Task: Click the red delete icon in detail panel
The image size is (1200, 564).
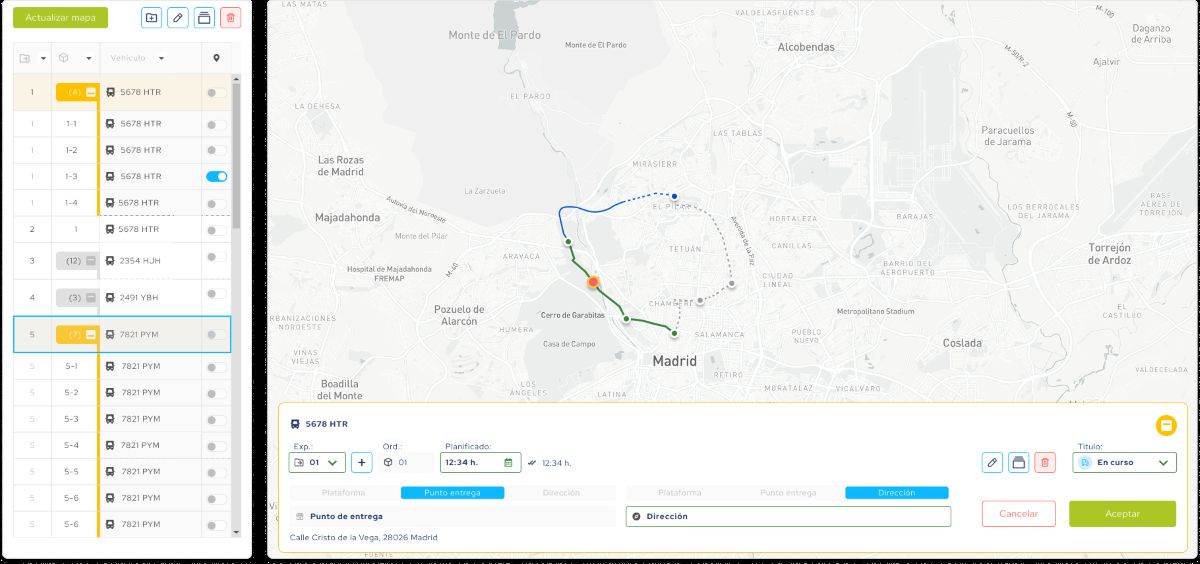Action: (x=1045, y=462)
